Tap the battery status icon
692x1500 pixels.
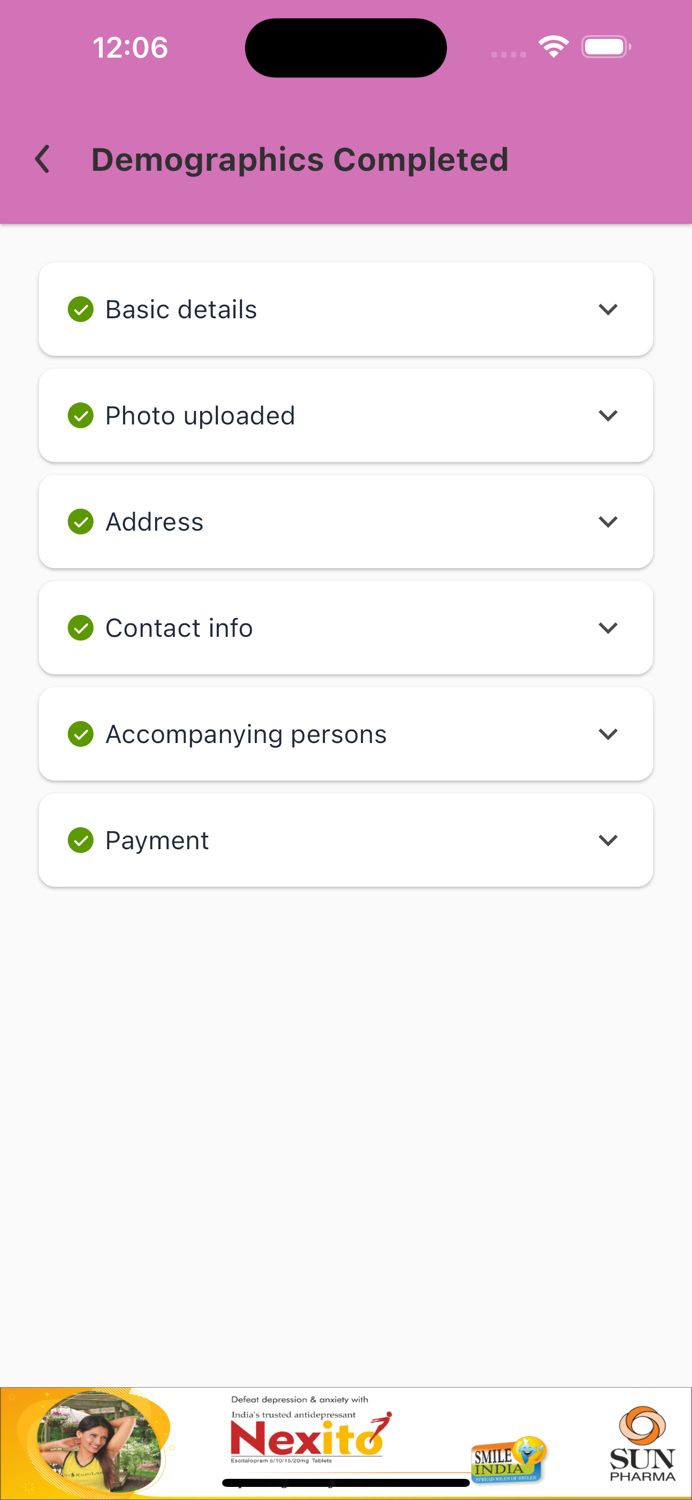605,47
